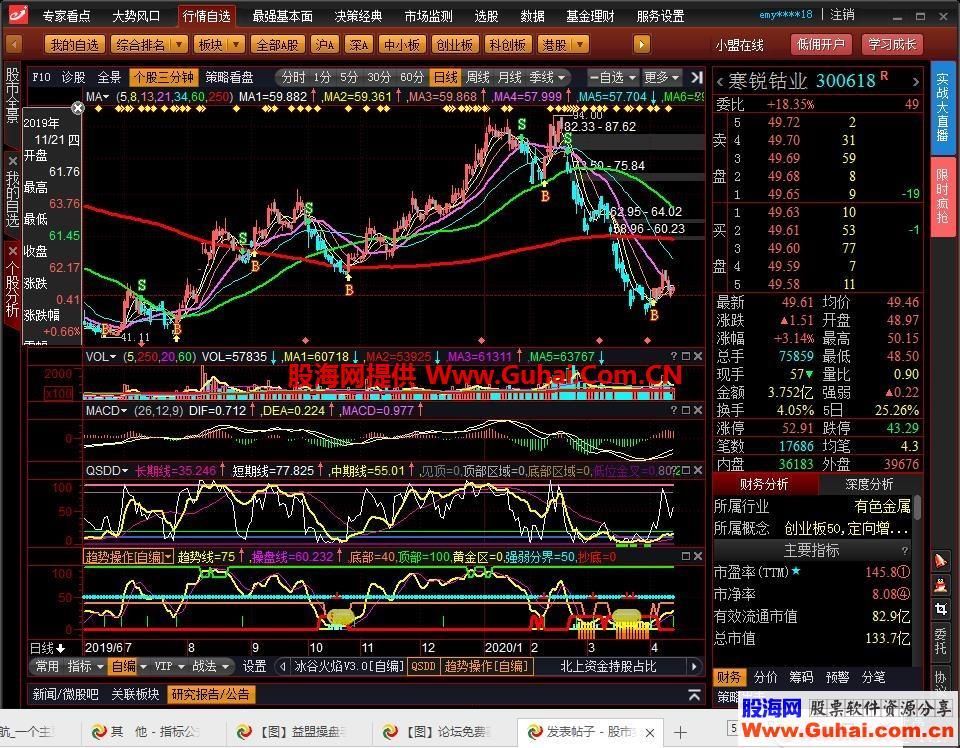Image resolution: width=960 pixels, height=748 pixels.
Task: Toggle the 日线 daily period
Action: point(445,77)
